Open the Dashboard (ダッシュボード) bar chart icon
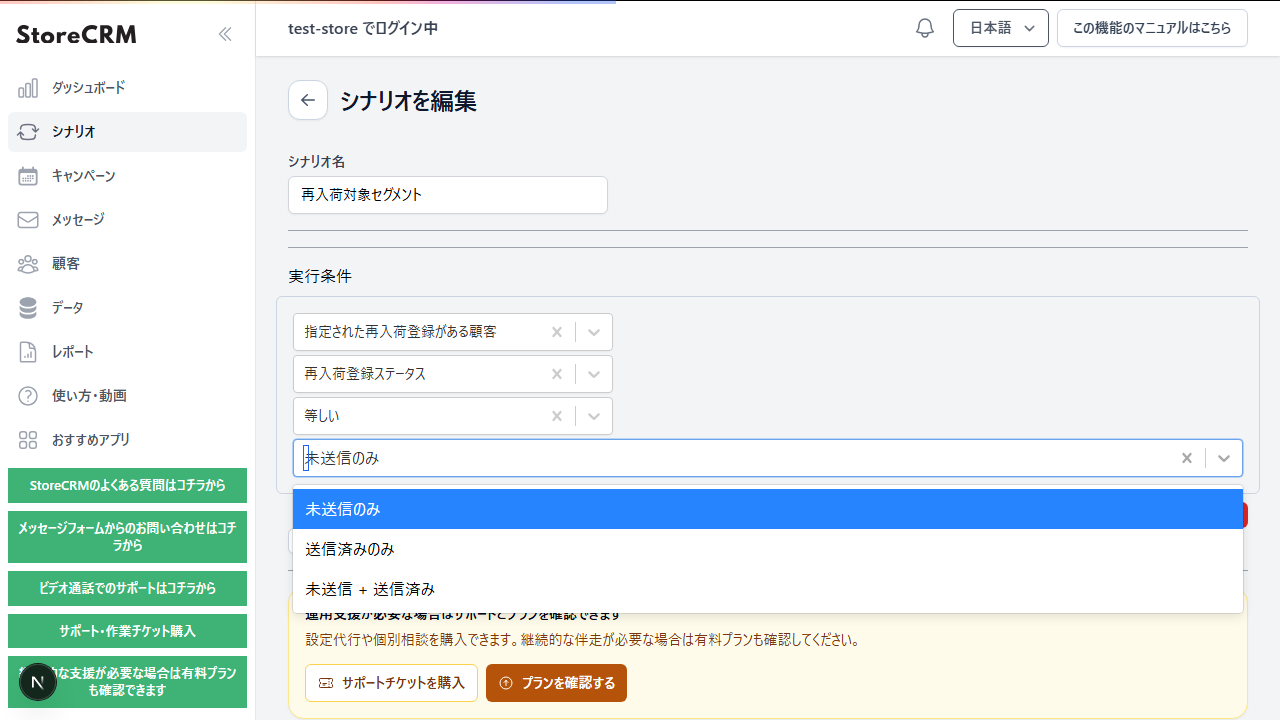 [x=28, y=88]
